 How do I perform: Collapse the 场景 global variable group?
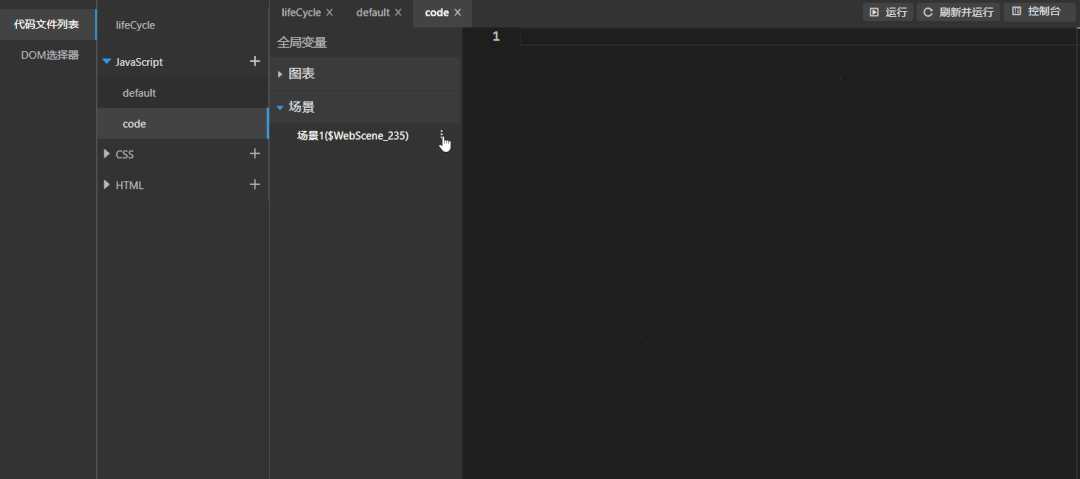280,108
